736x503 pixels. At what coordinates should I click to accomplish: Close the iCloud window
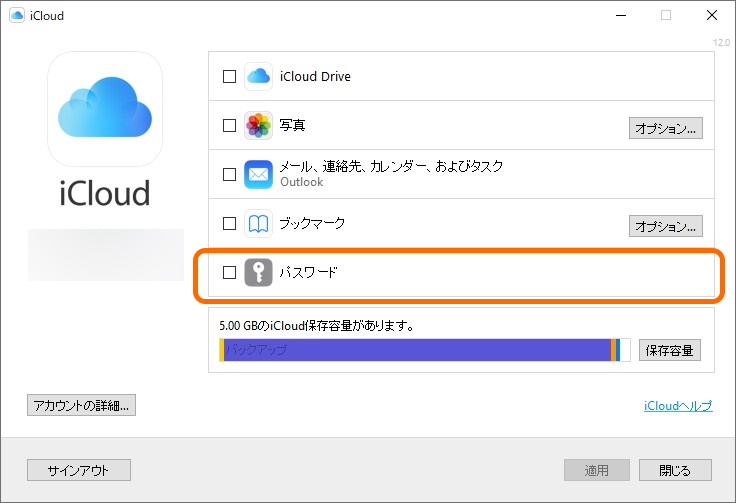712,15
